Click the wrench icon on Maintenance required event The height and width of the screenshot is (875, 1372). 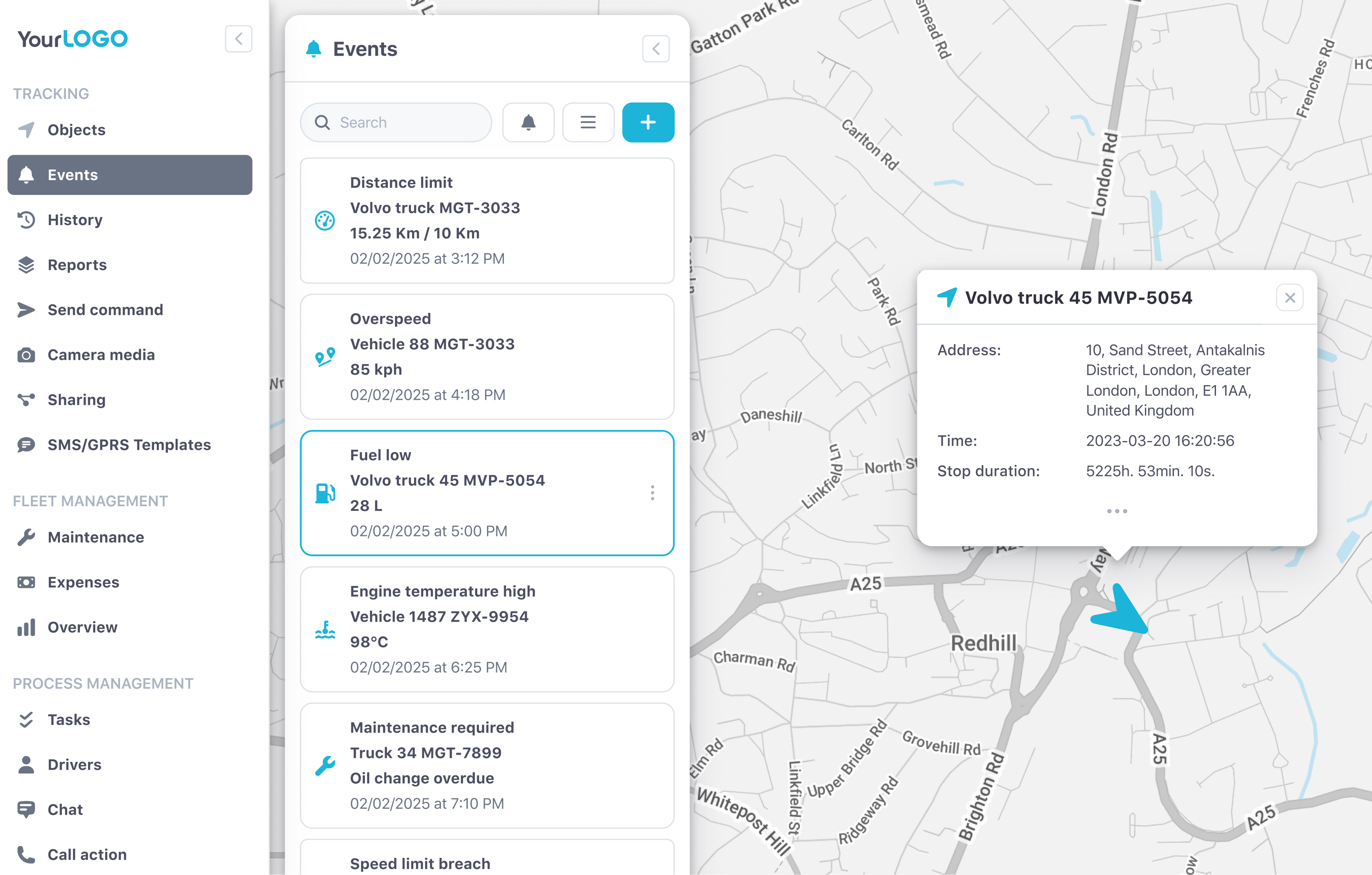click(x=325, y=765)
